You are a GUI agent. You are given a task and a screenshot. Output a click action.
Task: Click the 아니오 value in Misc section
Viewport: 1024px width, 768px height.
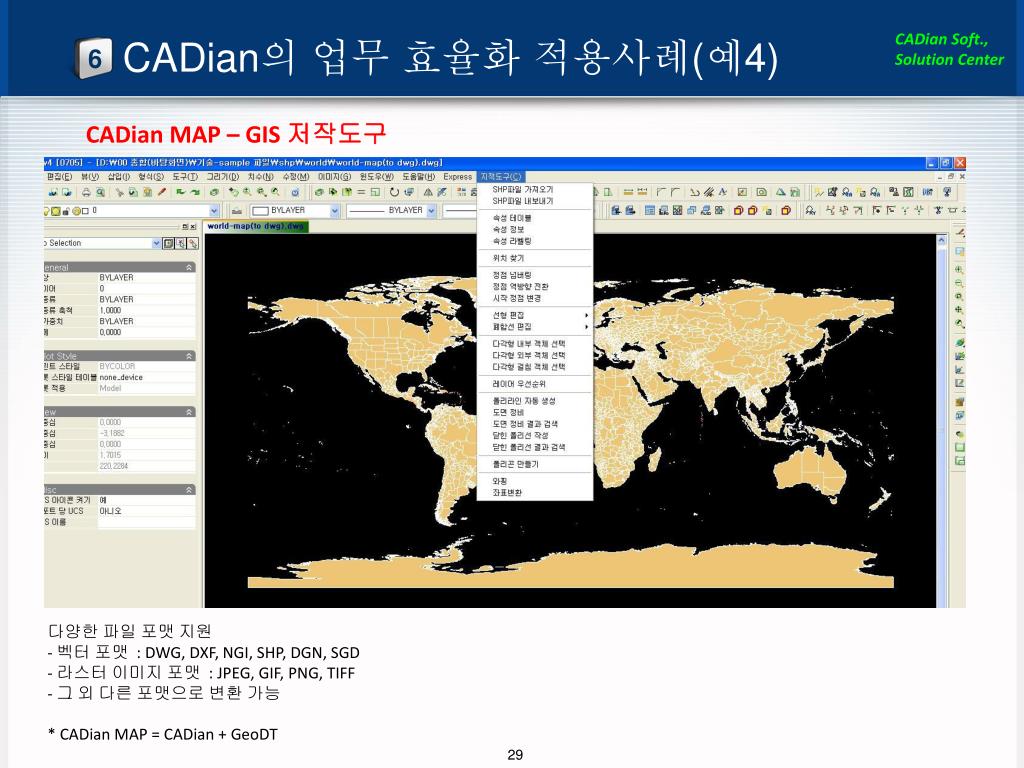pos(146,511)
